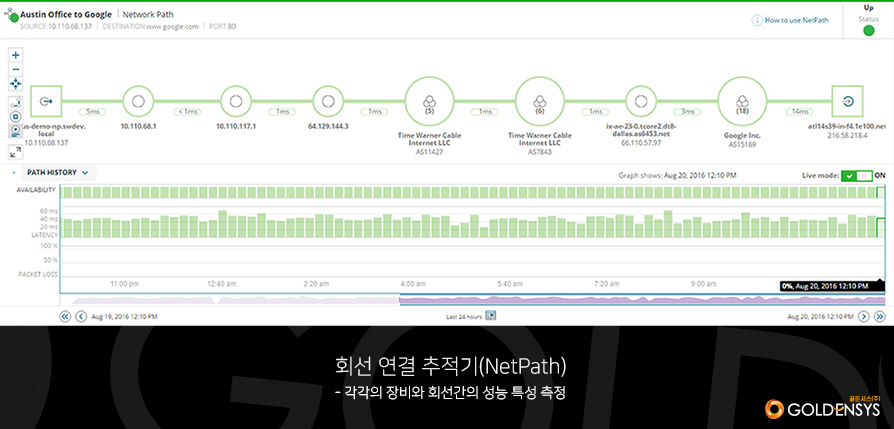Click the 9:00 am marker on the timeline
The height and width of the screenshot is (429, 894).
point(703,283)
